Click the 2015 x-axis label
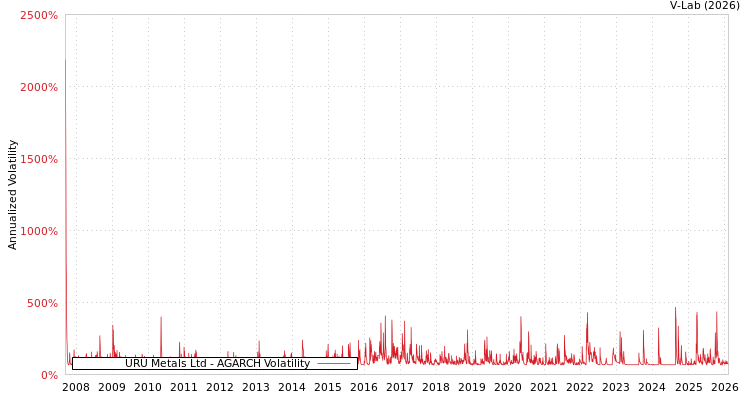The width and height of the screenshot is (750, 400). pos(328,387)
